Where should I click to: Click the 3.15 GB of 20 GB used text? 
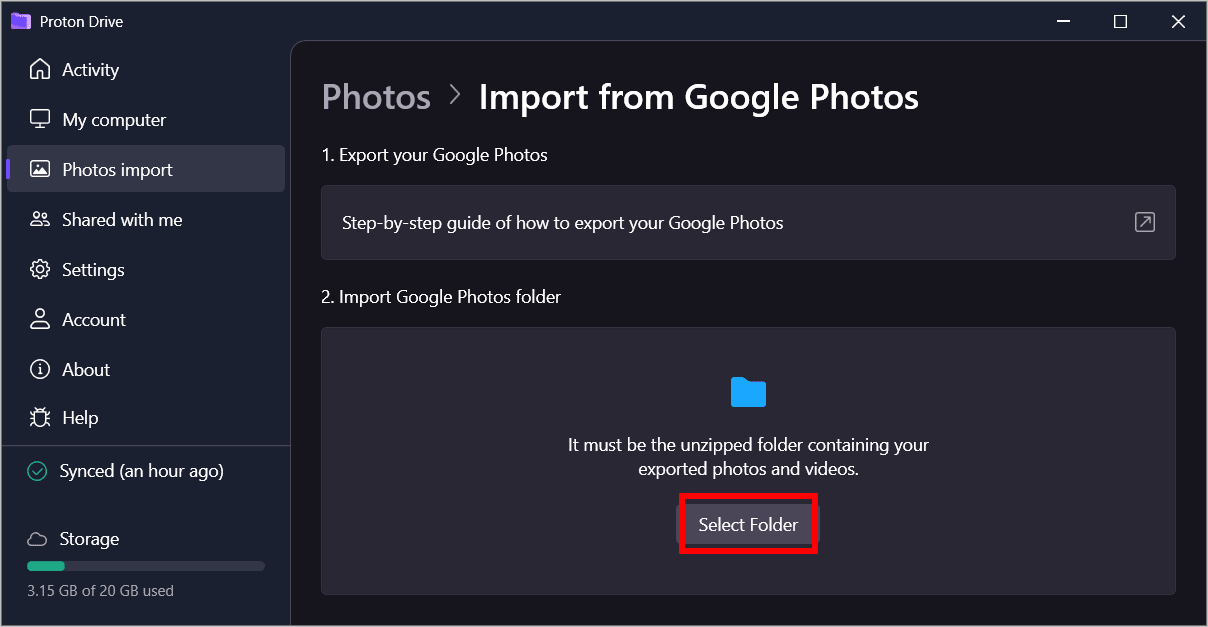(100, 591)
